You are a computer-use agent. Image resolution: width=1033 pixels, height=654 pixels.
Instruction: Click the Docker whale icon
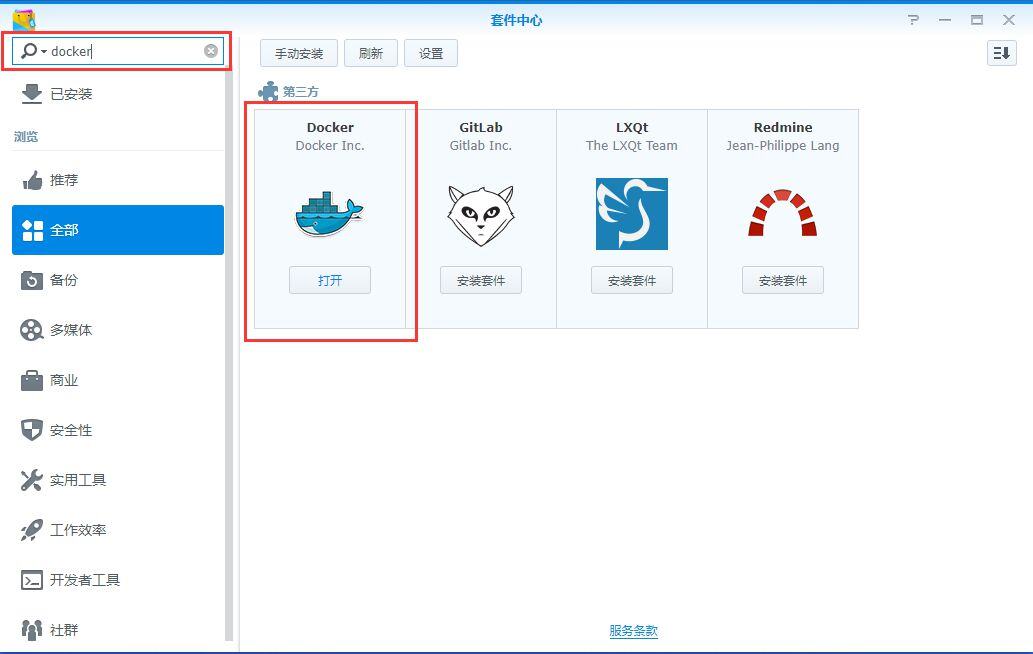[329, 214]
